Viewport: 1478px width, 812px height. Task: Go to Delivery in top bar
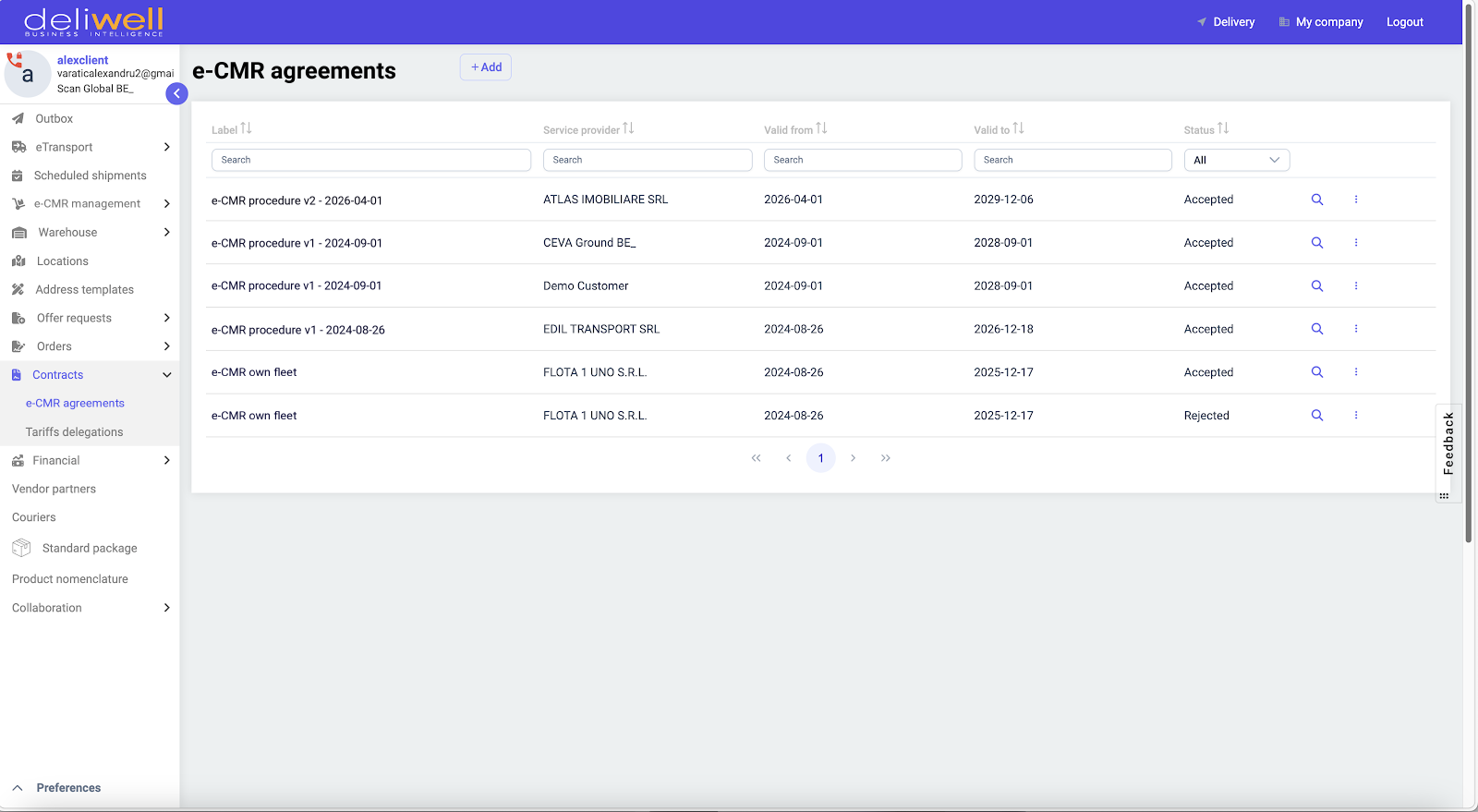coord(1226,22)
